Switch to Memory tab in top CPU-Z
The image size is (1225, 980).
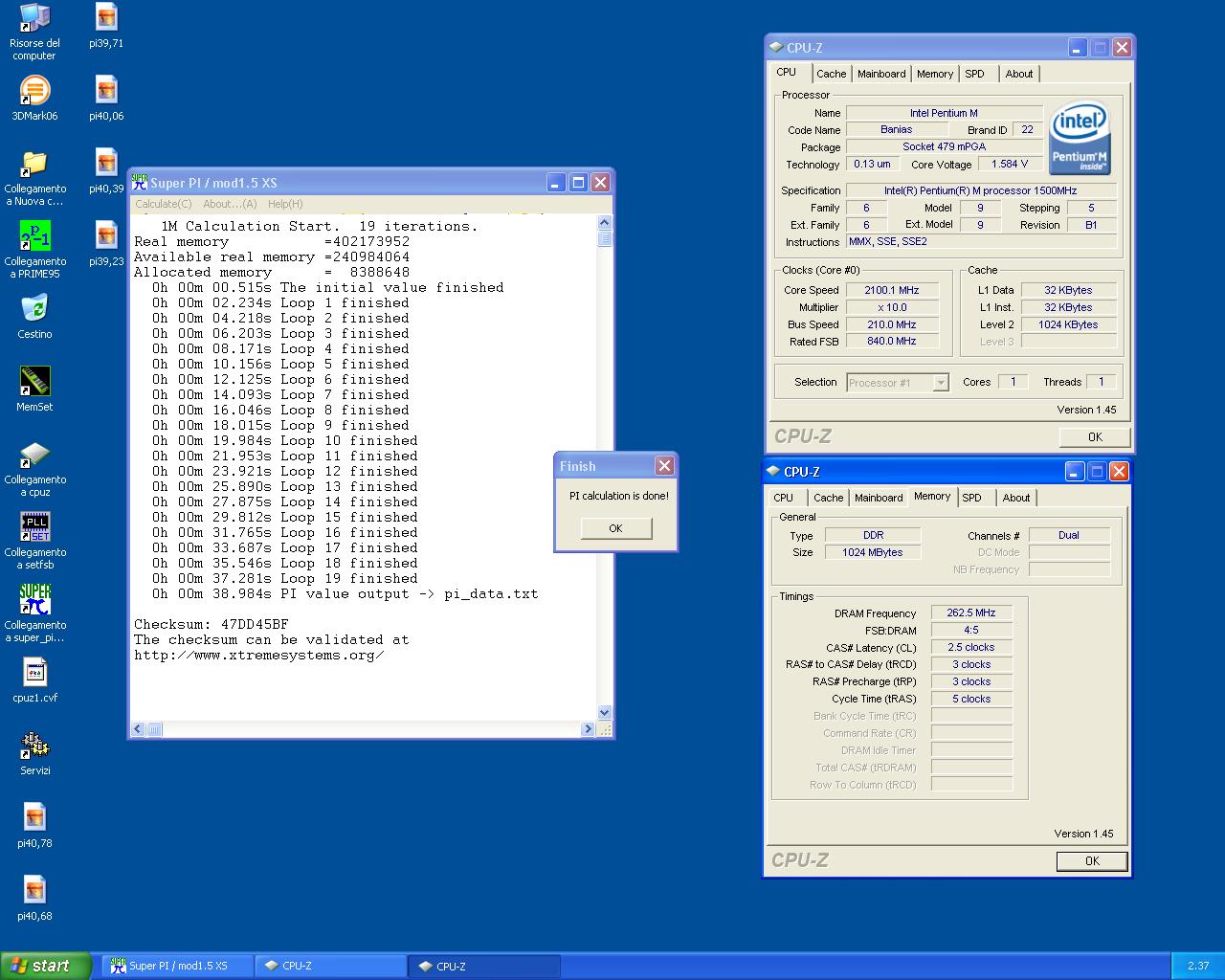coord(935,74)
